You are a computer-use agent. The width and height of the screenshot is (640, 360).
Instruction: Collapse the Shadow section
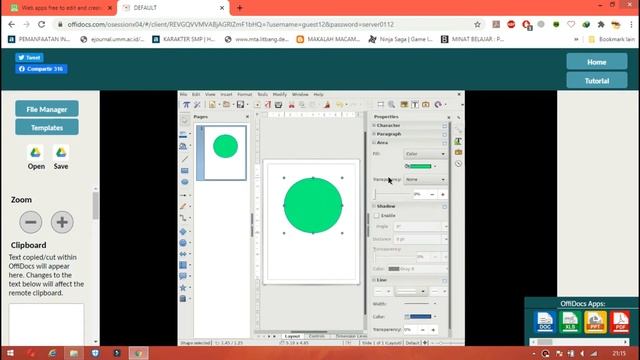(x=374, y=206)
